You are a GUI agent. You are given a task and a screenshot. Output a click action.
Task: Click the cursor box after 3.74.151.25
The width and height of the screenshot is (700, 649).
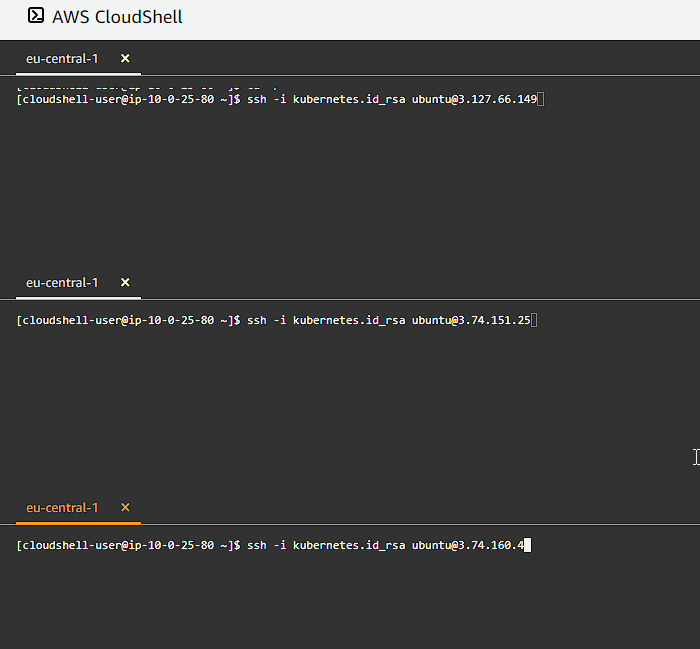click(534, 320)
